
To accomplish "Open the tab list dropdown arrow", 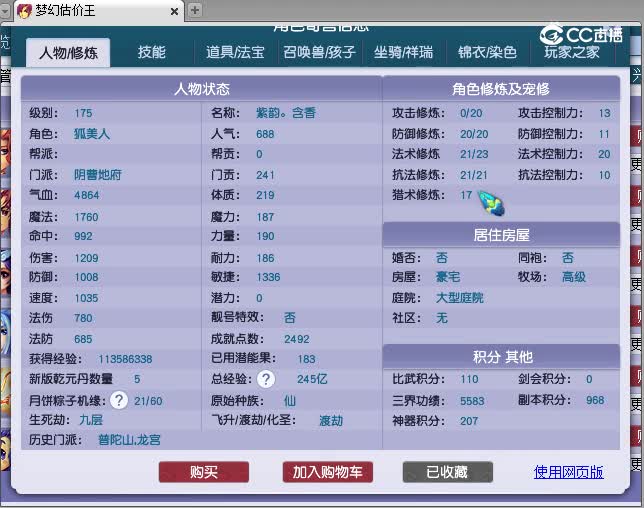I will point(5,11).
